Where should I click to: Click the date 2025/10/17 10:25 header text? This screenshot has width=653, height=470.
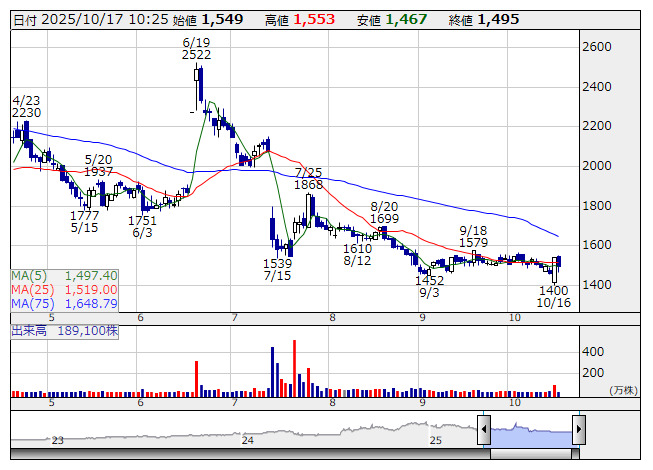91,20
